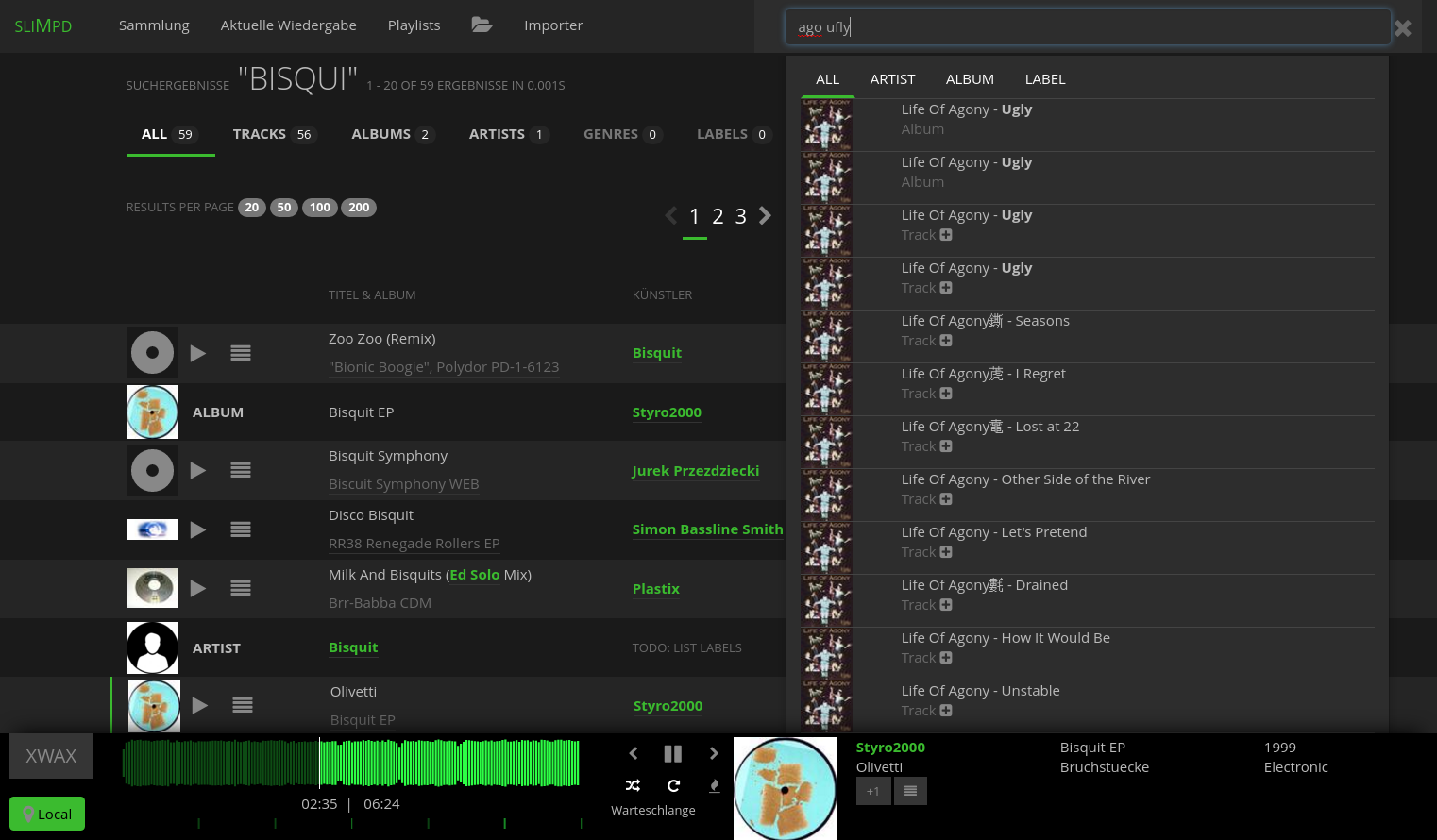Switch to the Tracks results tab
Viewport: 1437px width, 840px height.
(x=272, y=134)
